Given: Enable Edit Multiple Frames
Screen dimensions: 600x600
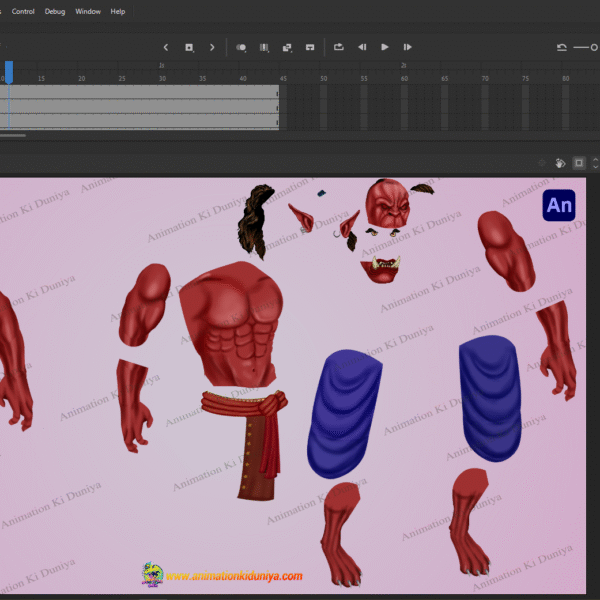Looking at the screenshot, I should (264, 47).
